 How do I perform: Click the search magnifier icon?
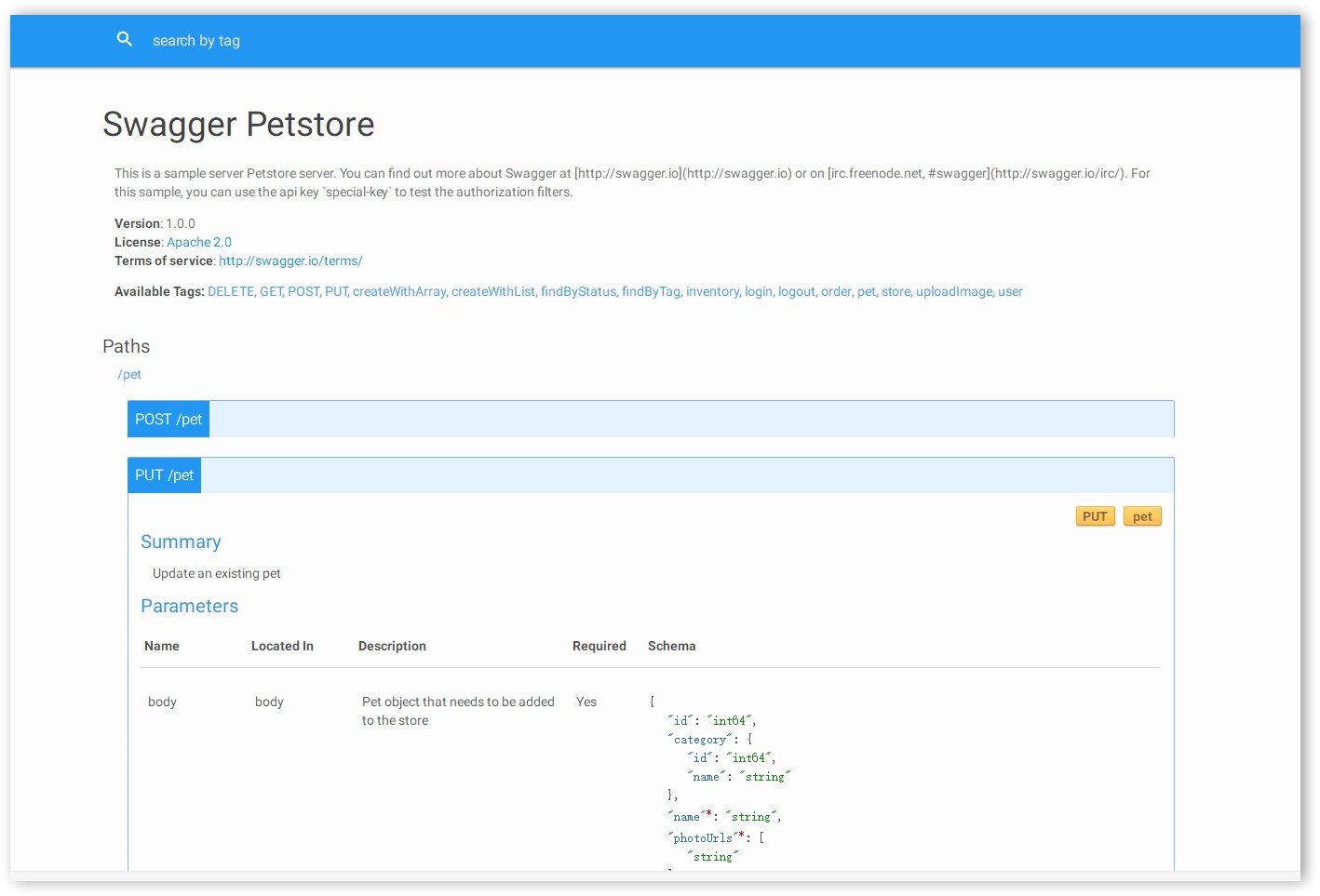[125, 39]
